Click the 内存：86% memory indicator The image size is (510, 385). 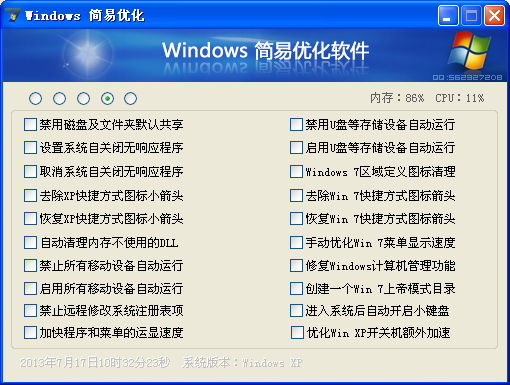pyautogui.click(x=397, y=98)
